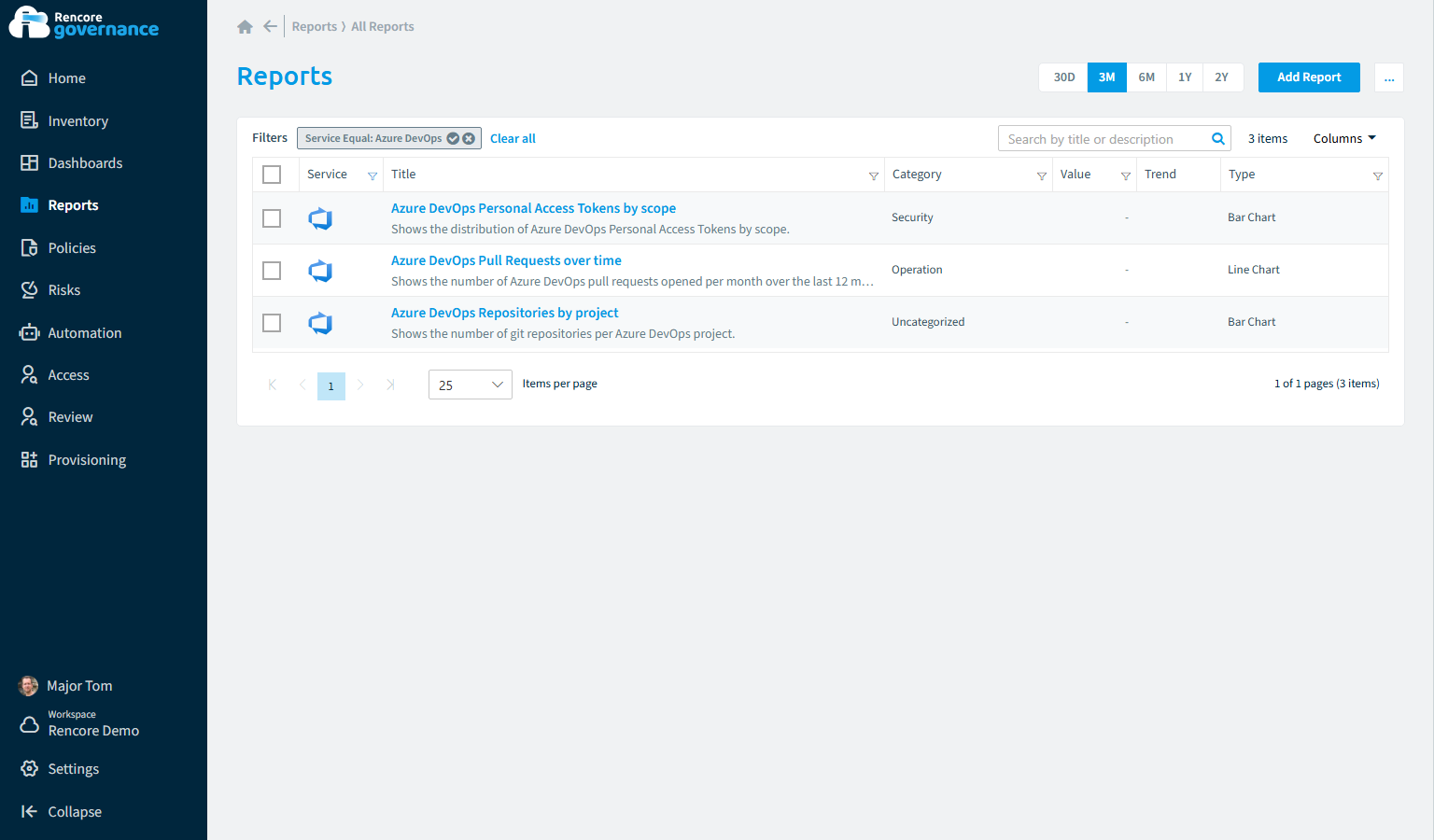Image resolution: width=1434 pixels, height=840 pixels.
Task: Tick the select-all checkbox in header
Action: [272, 175]
